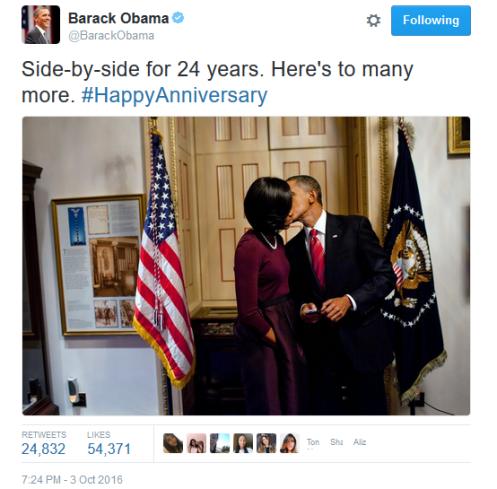497x489 pixels.
Task: Open the tweet author's profile photo
Action: click(41, 25)
